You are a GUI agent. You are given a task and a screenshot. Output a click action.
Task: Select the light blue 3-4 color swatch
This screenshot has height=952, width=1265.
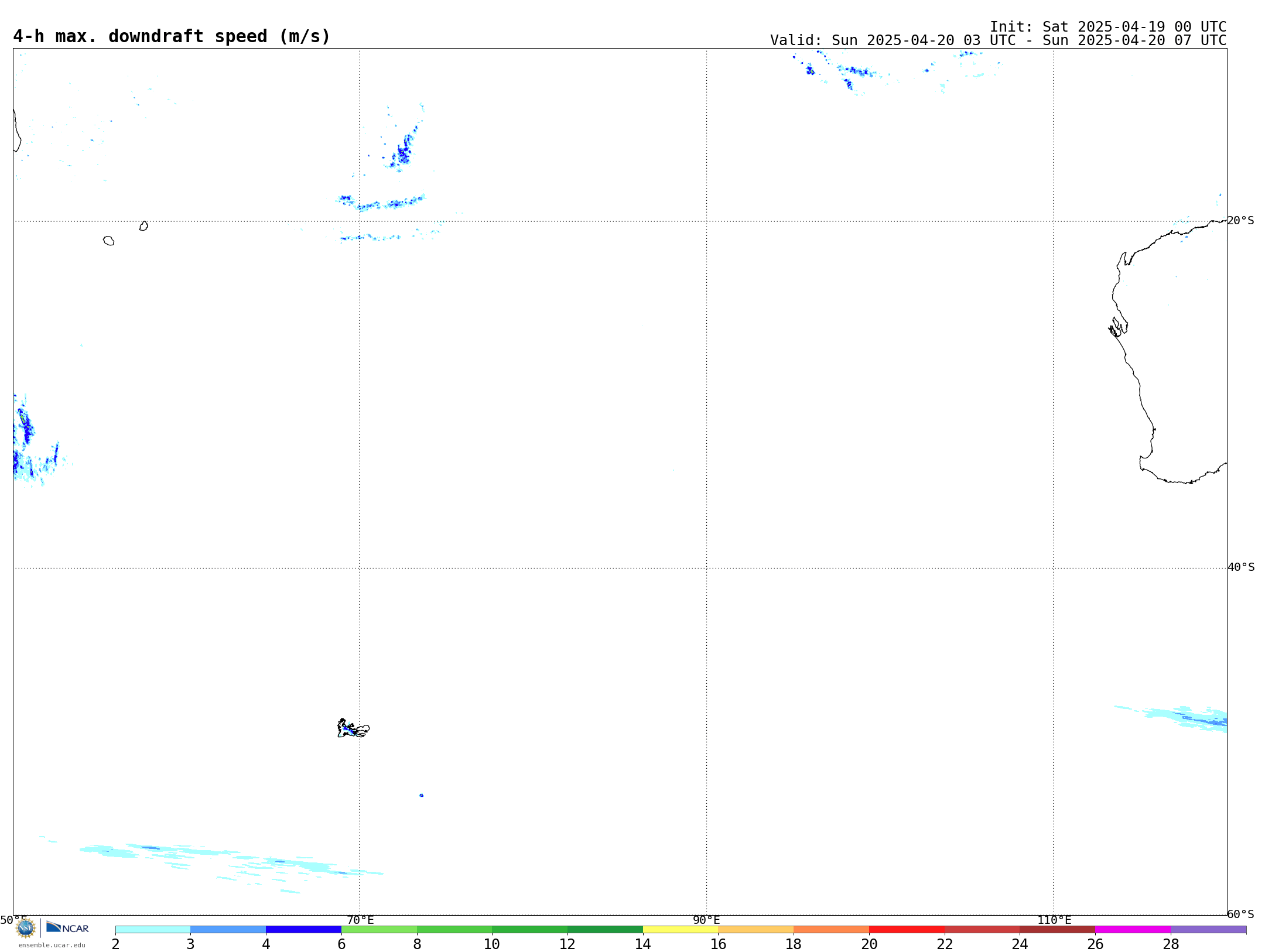tap(228, 929)
